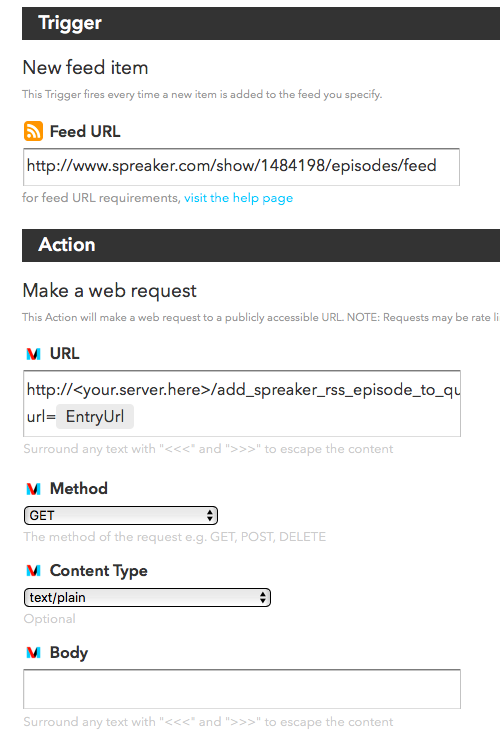Click the Maker icon beside Body
Viewport: 500px width, 746px height.
33,653
